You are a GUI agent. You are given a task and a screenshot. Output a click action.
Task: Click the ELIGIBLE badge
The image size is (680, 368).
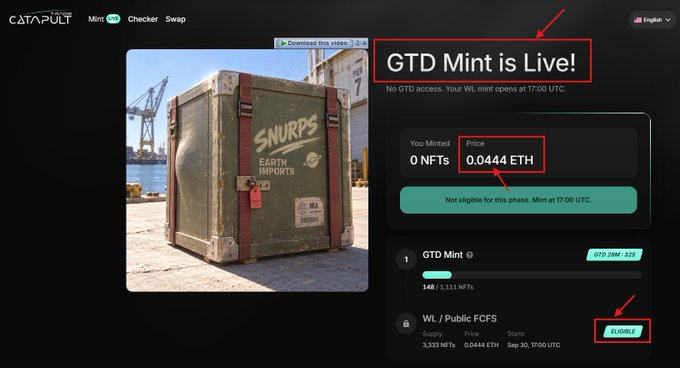point(623,331)
